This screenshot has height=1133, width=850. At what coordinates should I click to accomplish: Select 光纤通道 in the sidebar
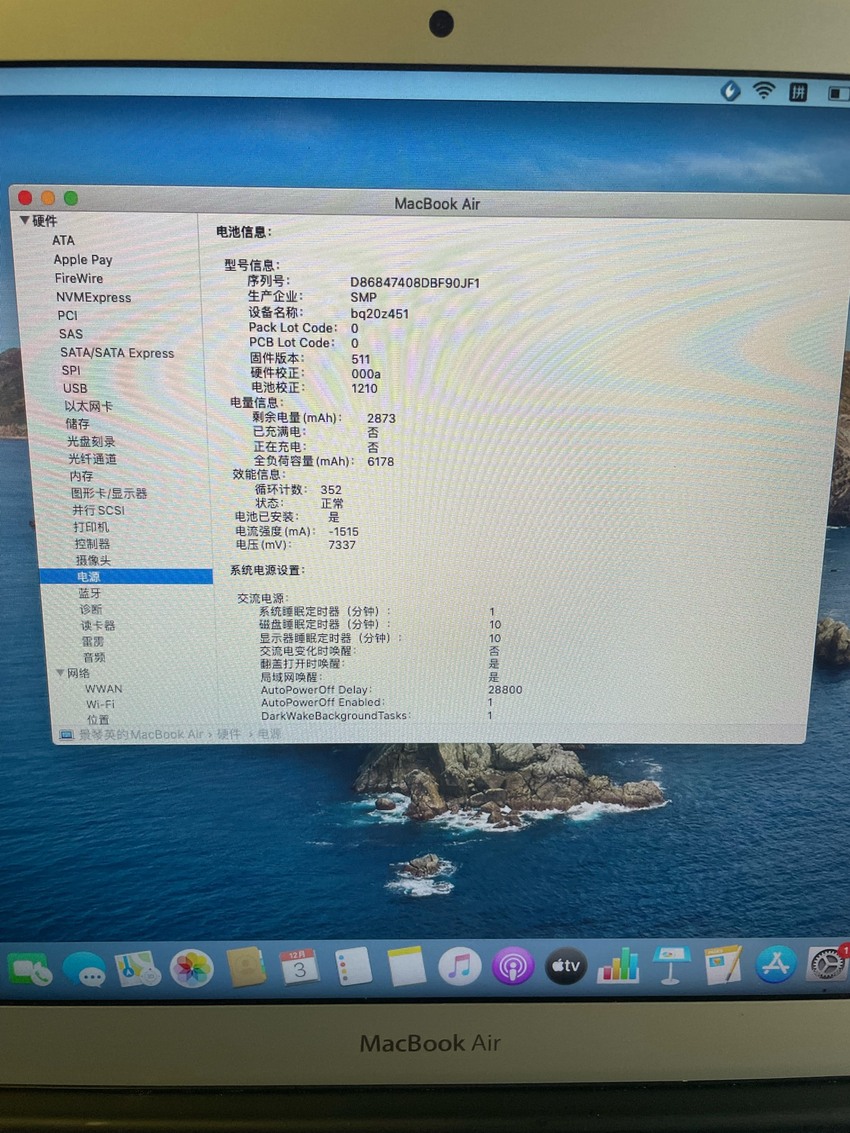93,459
